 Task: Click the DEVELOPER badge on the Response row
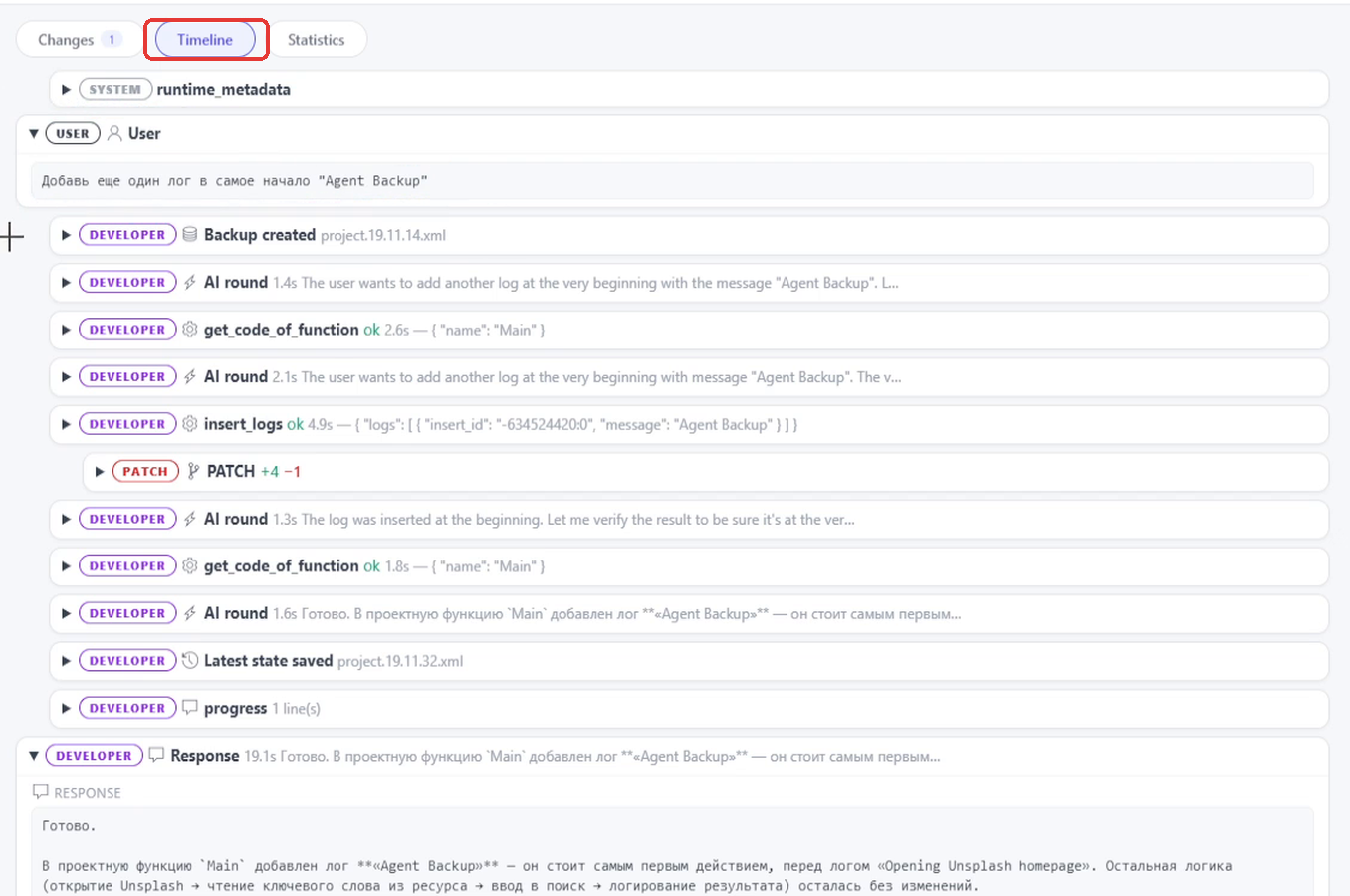[x=95, y=756]
